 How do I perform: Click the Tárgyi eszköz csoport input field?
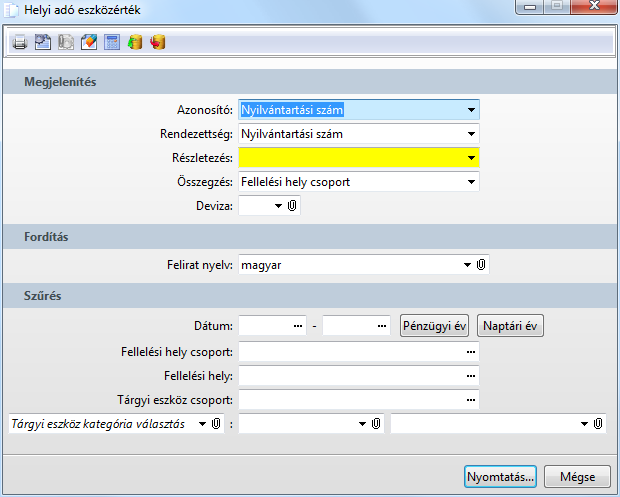pyautogui.click(x=359, y=400)
